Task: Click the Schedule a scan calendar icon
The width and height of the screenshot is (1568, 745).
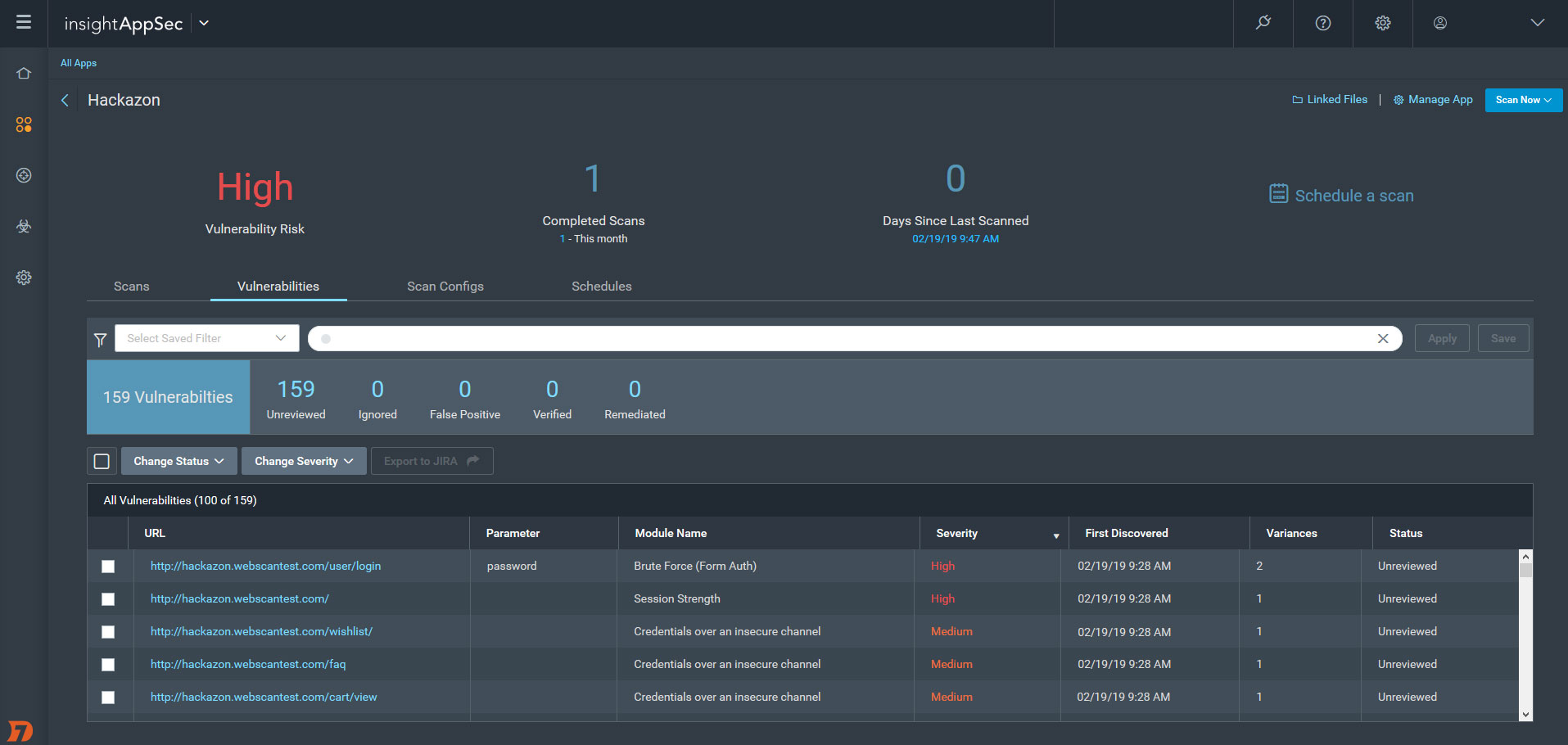Action: (x=1278, y=193)
